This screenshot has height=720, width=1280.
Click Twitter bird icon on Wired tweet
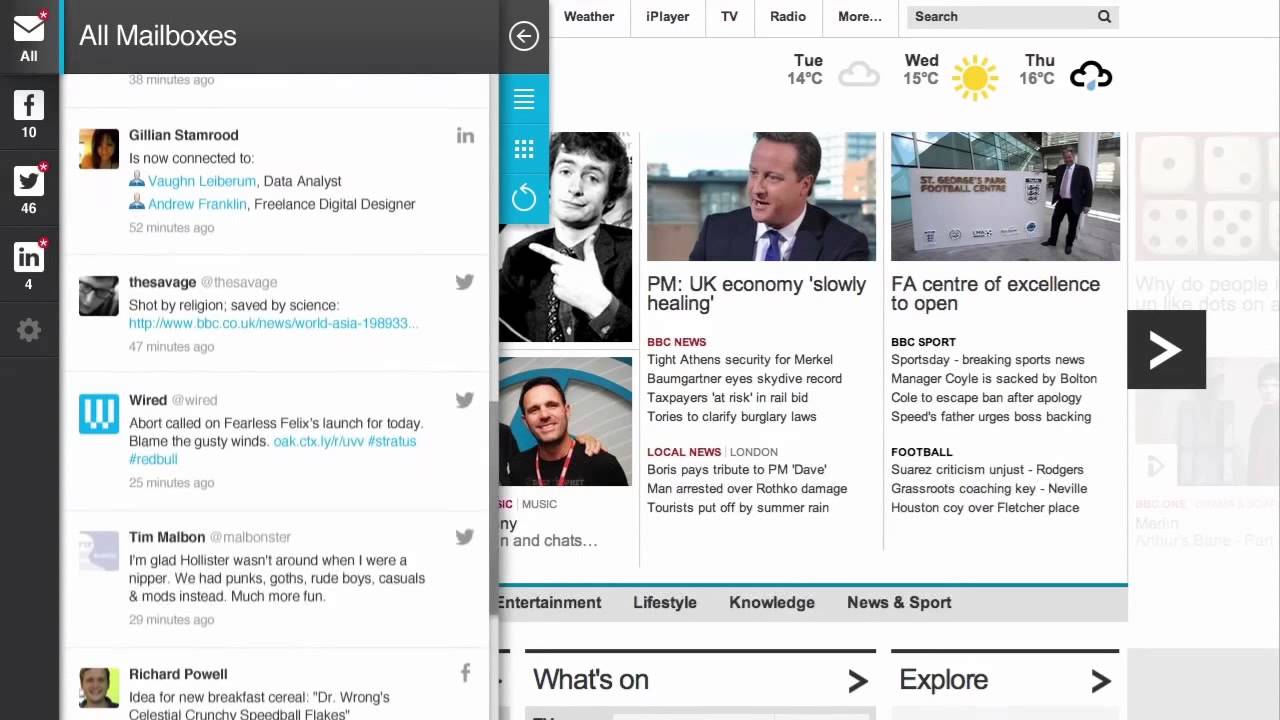pos(465,400)
